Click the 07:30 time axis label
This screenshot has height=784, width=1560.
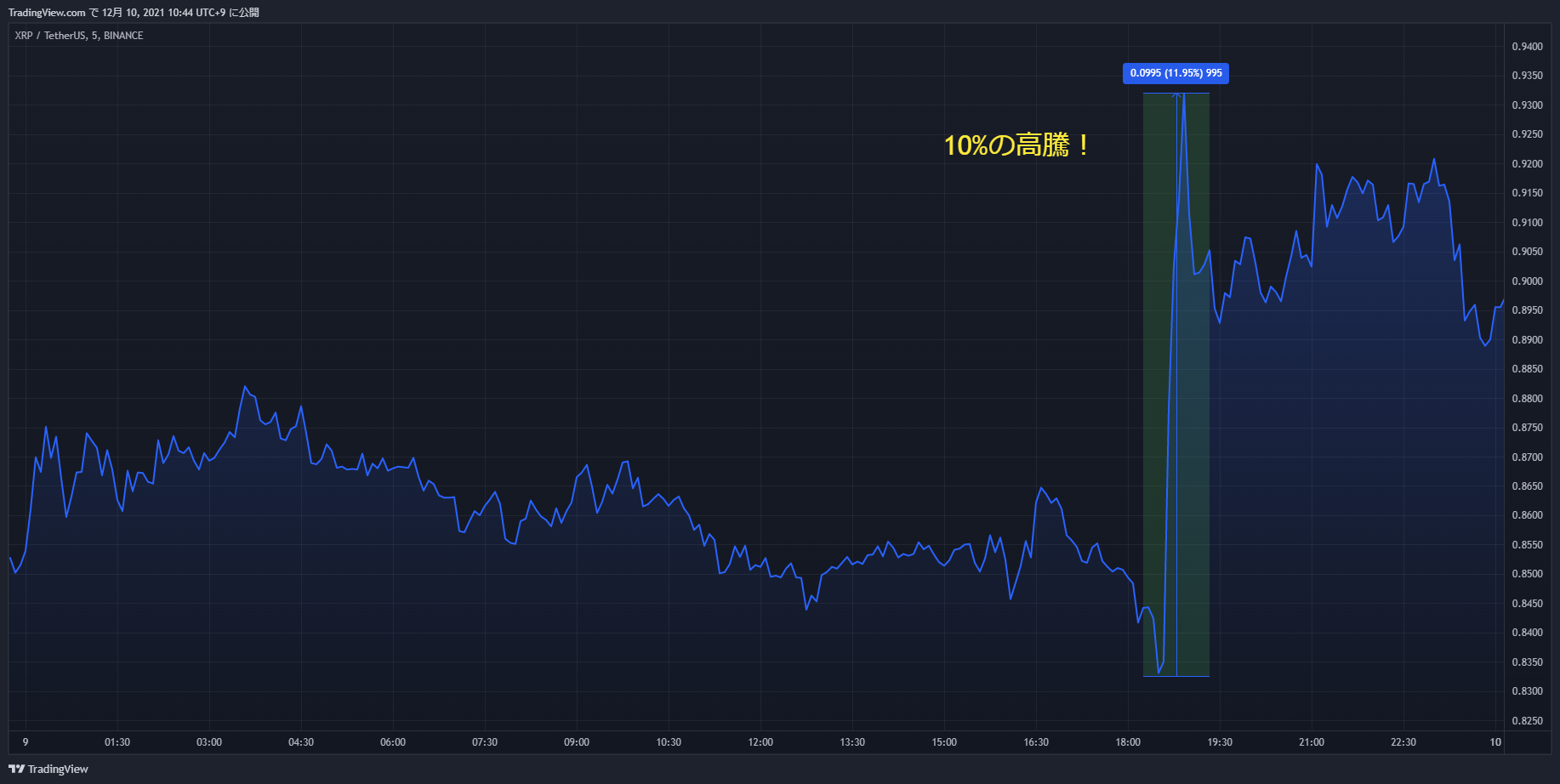485,742
